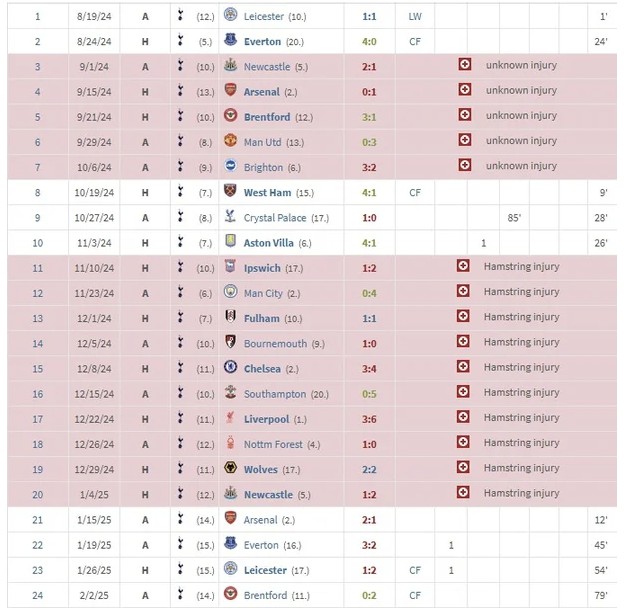Click the Chelsea club crest
Screen dimensions: 624x616
tap(231, 369)
